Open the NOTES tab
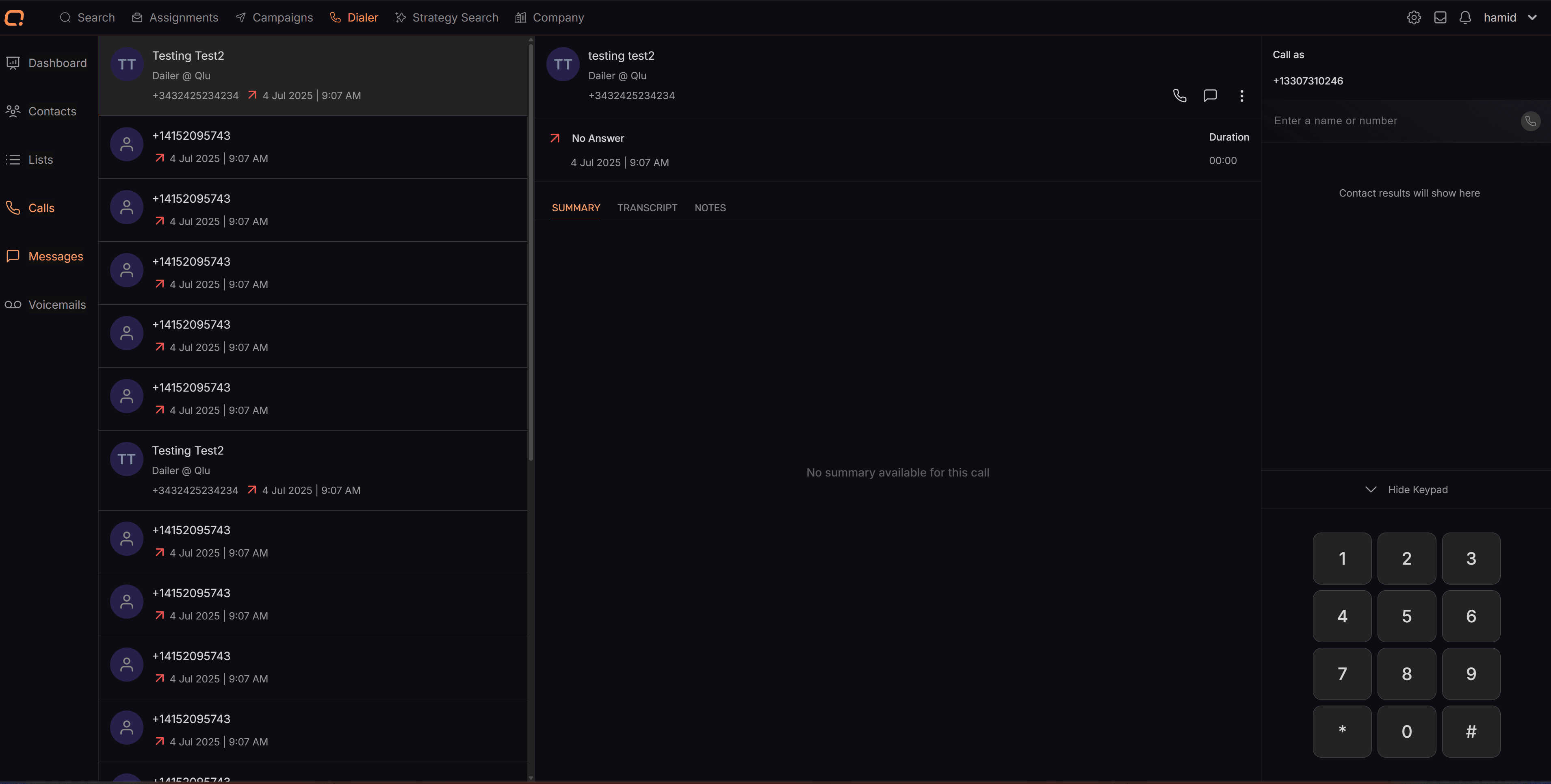The height and width of the screenshot is (784, 1551). click(710, 208)
